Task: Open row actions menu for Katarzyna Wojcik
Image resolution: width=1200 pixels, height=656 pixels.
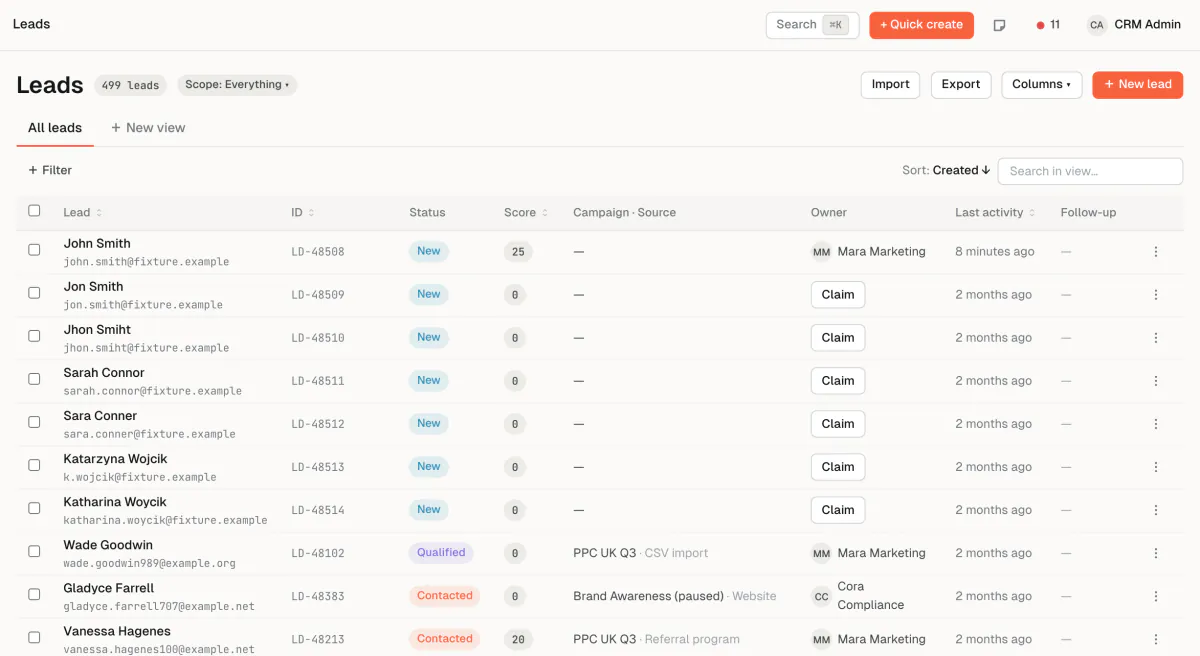Action: click(1156, 467)
